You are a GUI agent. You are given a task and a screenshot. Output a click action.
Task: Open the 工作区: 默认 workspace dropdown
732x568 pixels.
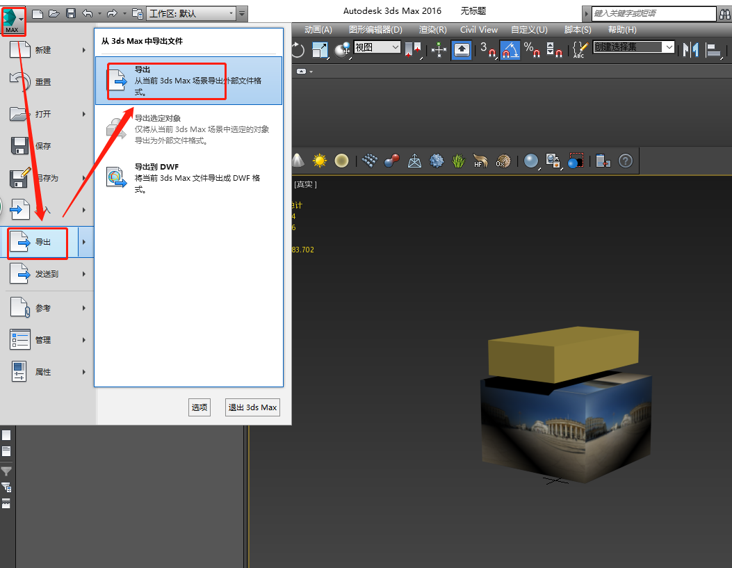(x=191, y=14)
